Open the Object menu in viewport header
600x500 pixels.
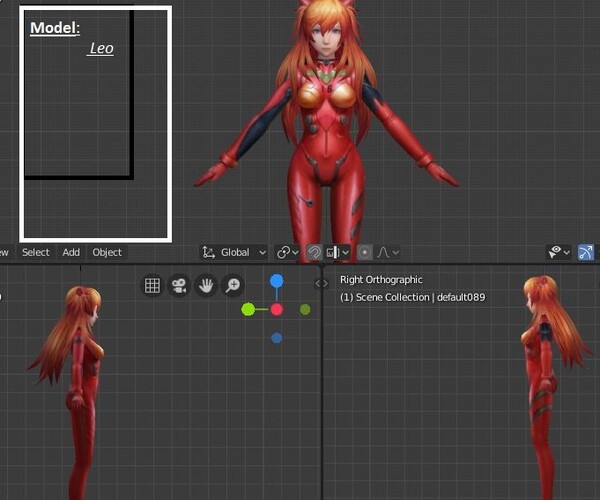107,252
